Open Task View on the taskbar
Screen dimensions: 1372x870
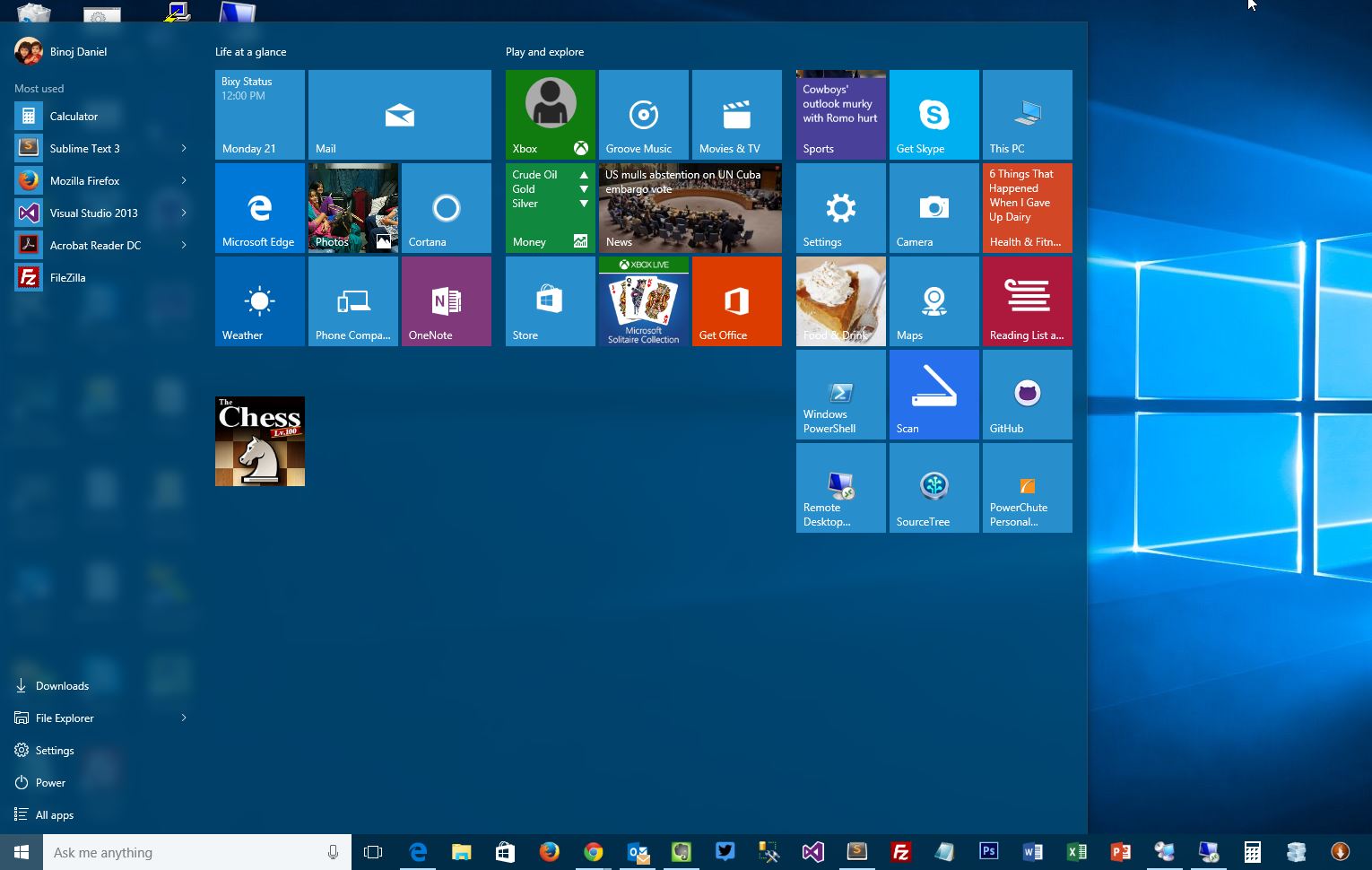point(373,852)
